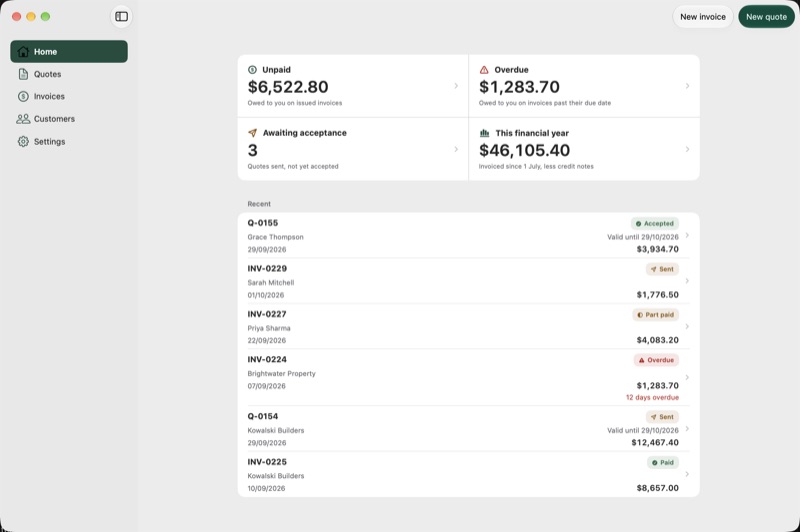Open INV-0227 row chevron
800x532 pixels.
point(687,326)
